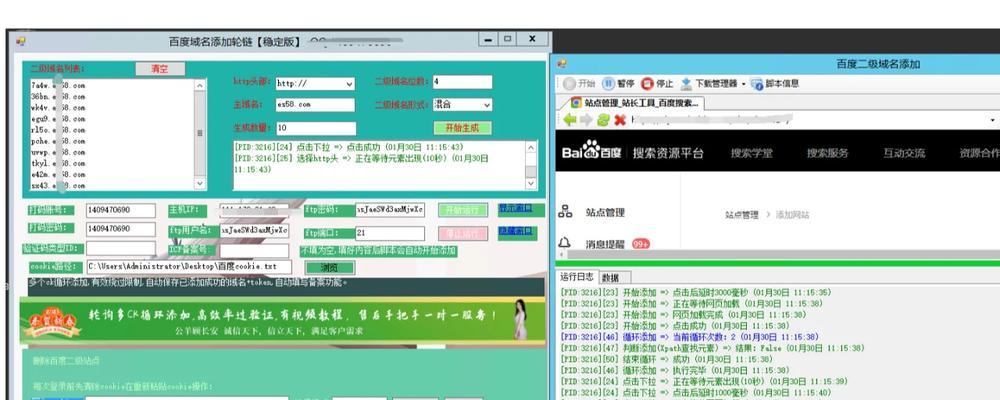Click the chrome icon on the browser tab
Image resolution: width=1000 pixels, height=400 pixels.
point(575,103)
